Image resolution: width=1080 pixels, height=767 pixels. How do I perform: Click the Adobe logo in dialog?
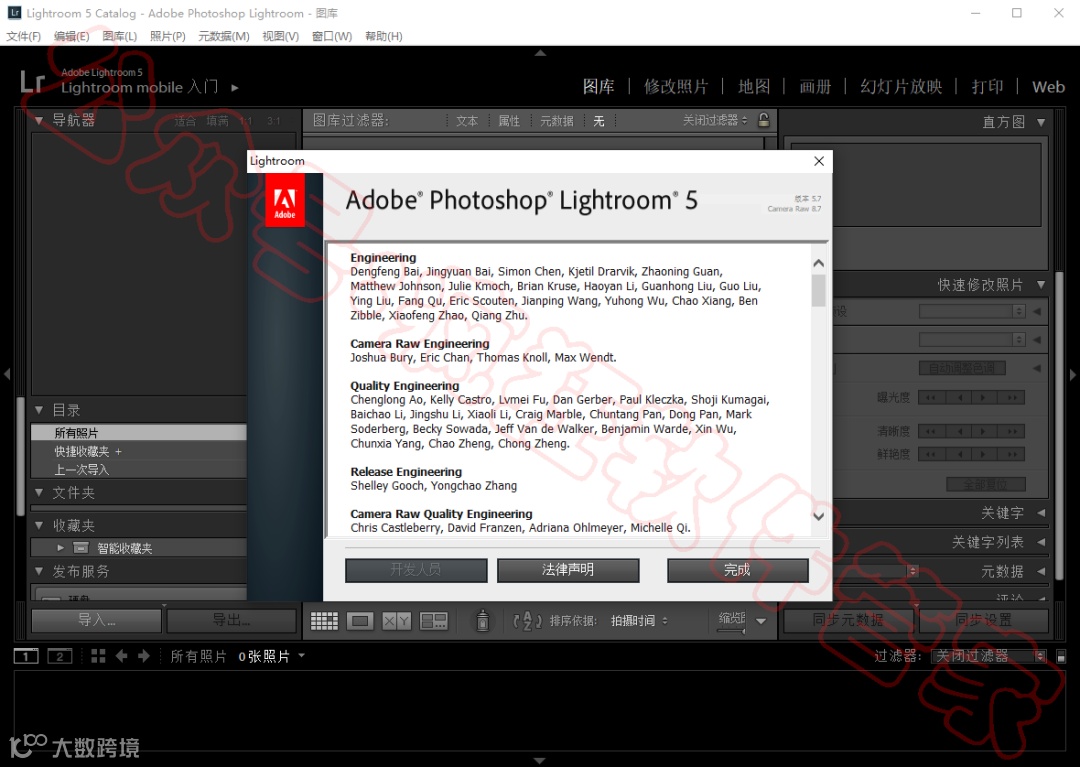click(284, 200)
